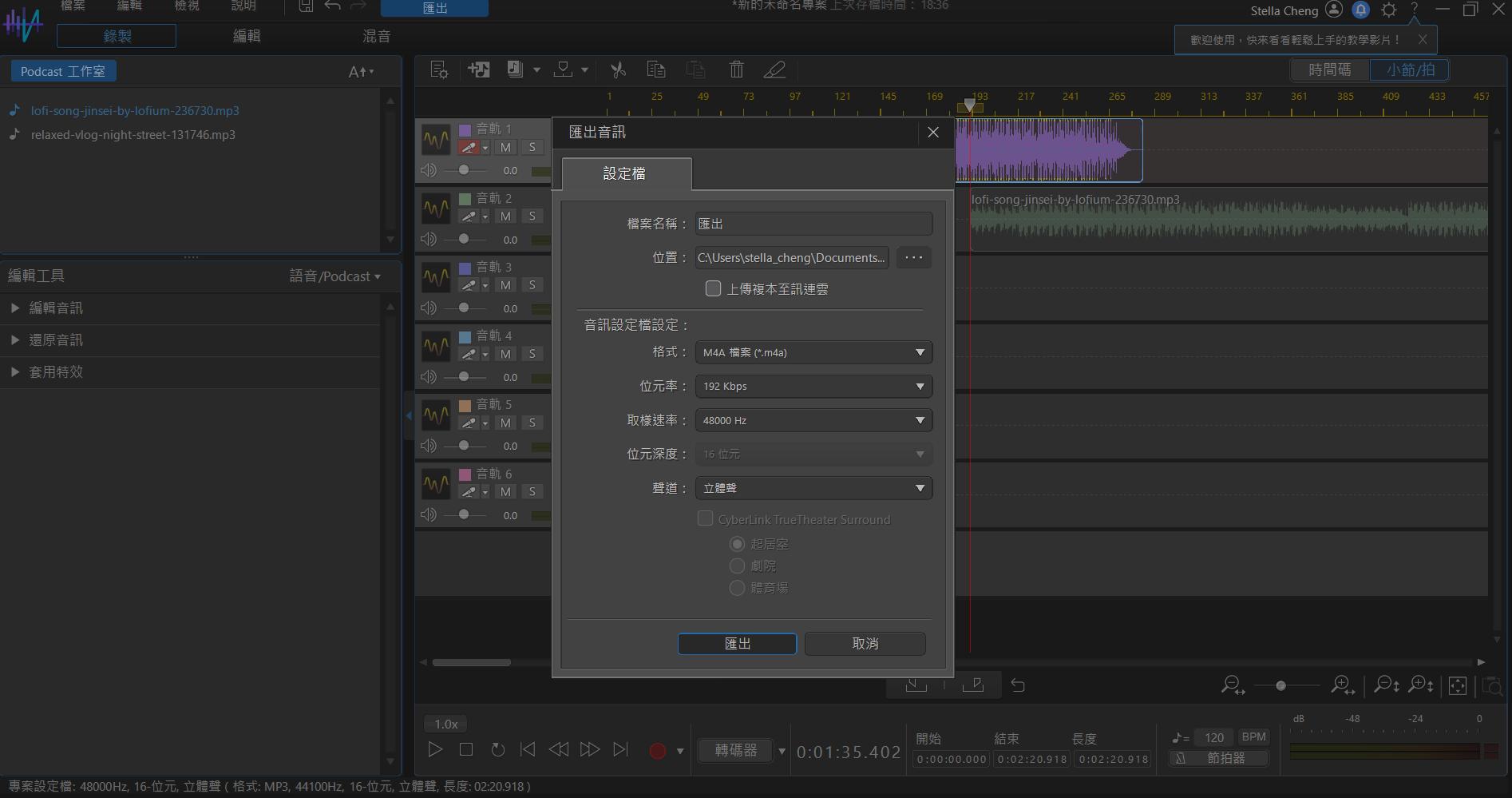
Task: Open the 位元率 192 Kbps dropdown
Action: [x=813, y=387]
